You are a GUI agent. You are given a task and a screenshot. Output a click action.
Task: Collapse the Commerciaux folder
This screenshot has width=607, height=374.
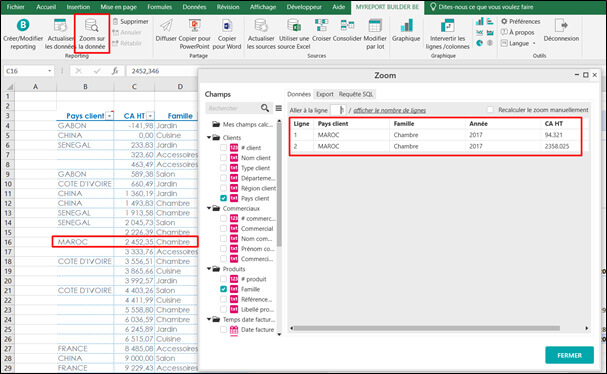point(209,208)
